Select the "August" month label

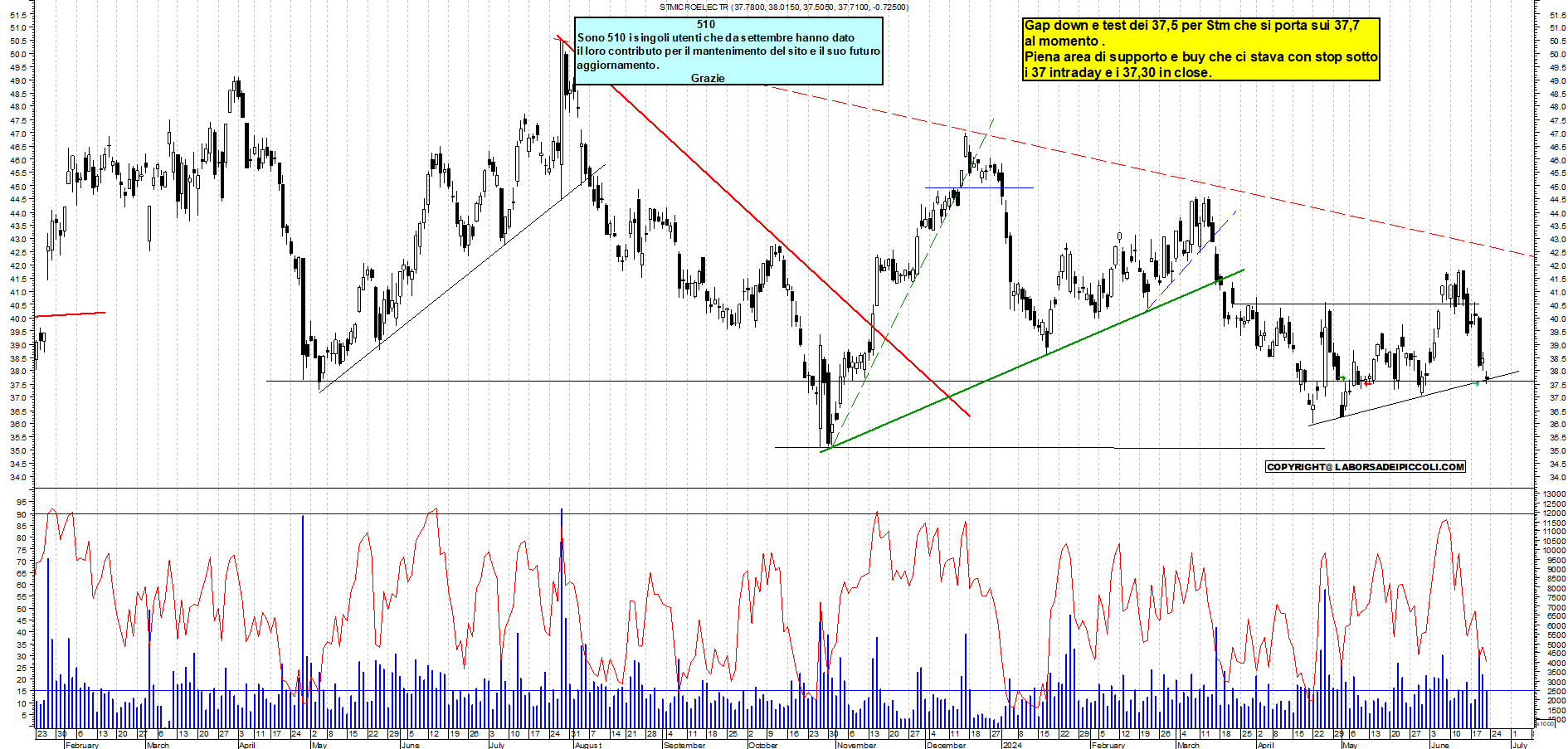pyautogui.click(x=588, y=745)
